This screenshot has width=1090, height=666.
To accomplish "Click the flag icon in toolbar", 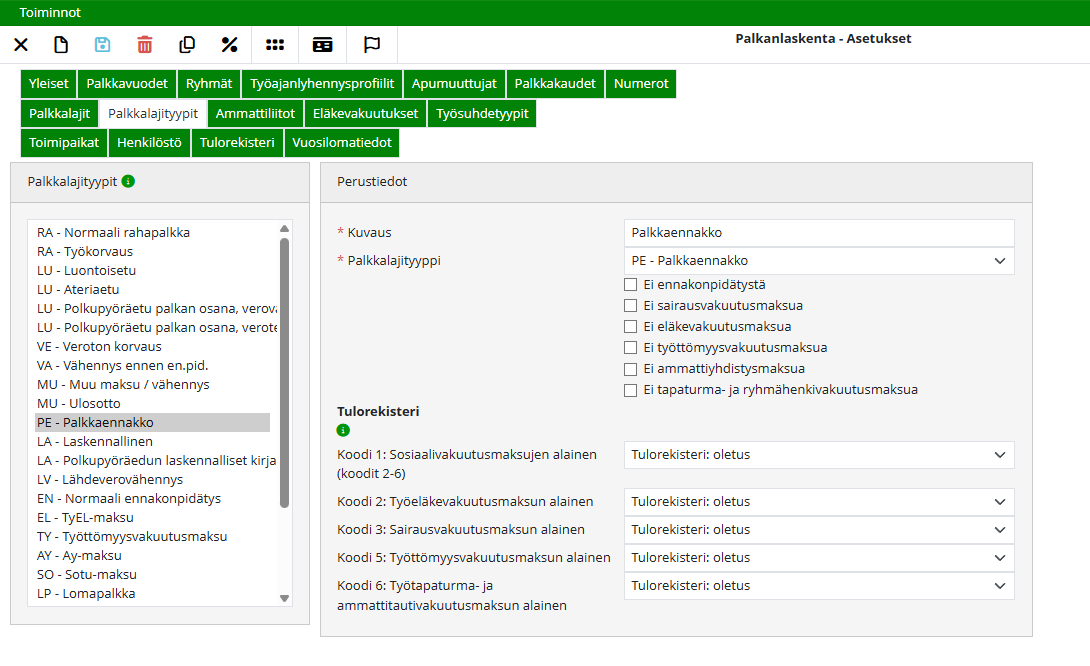I will pos(371,44).
